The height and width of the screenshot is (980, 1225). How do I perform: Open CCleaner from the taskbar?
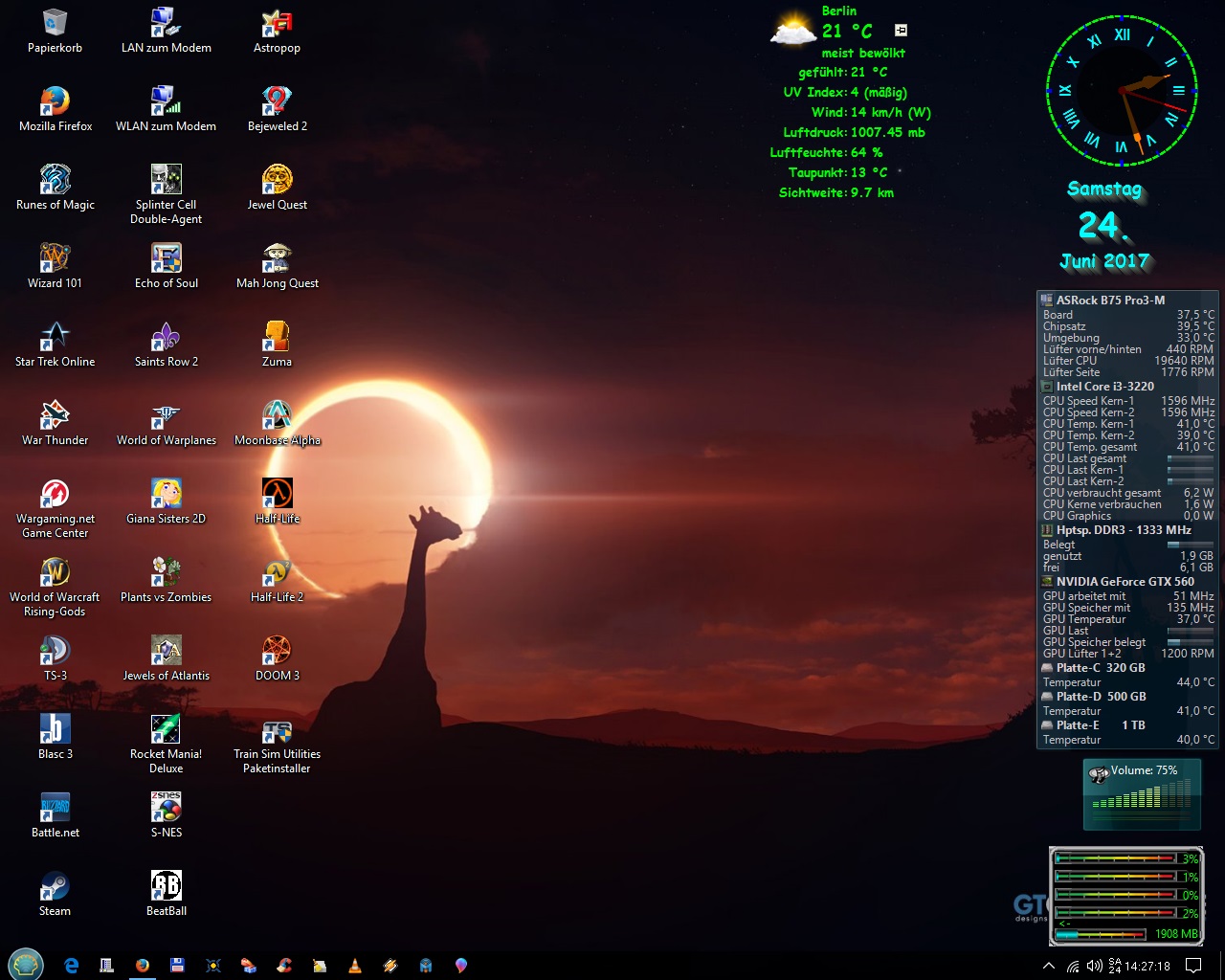284,966
